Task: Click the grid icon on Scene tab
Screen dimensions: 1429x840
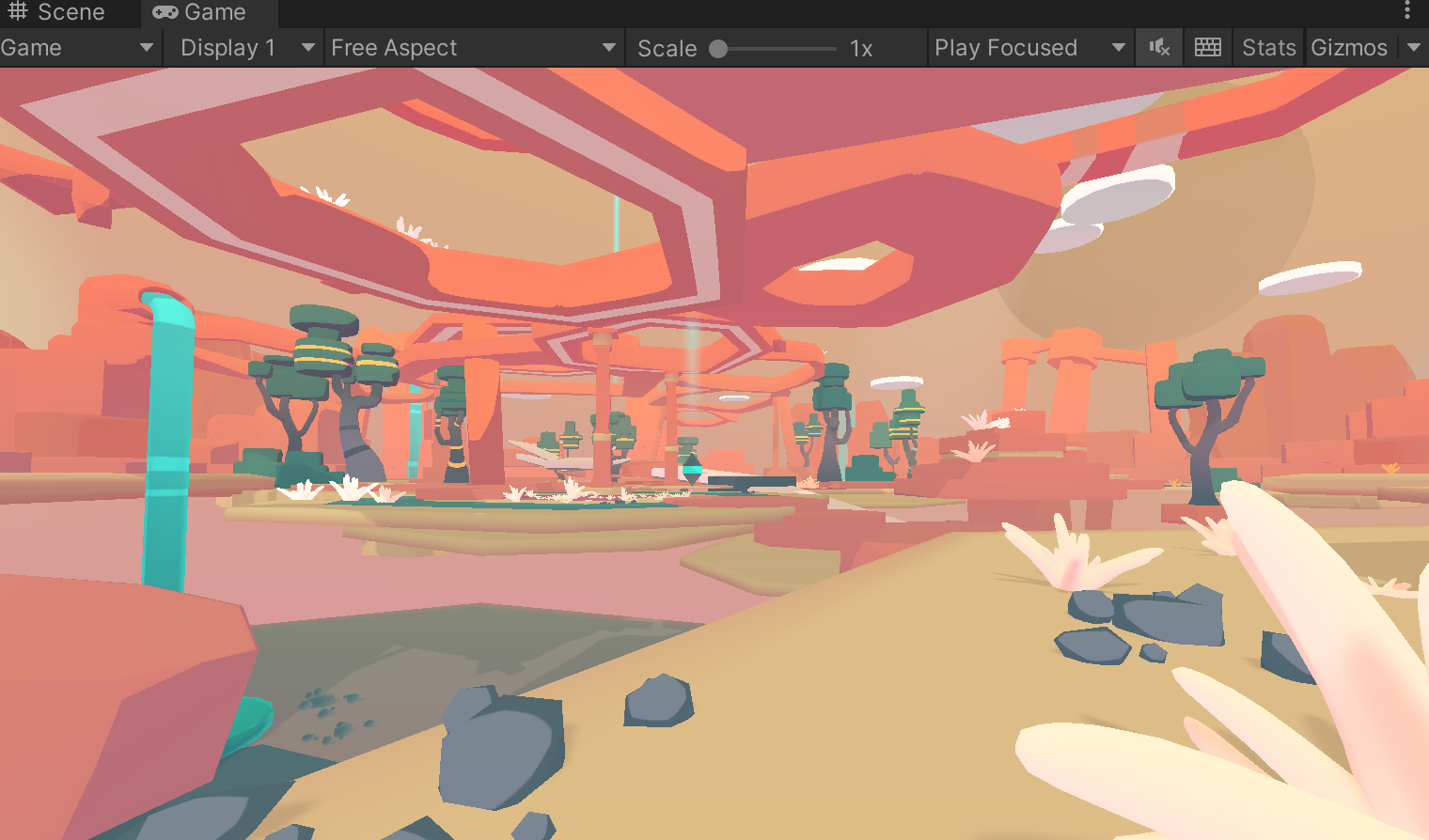Action: pos(18,11)
